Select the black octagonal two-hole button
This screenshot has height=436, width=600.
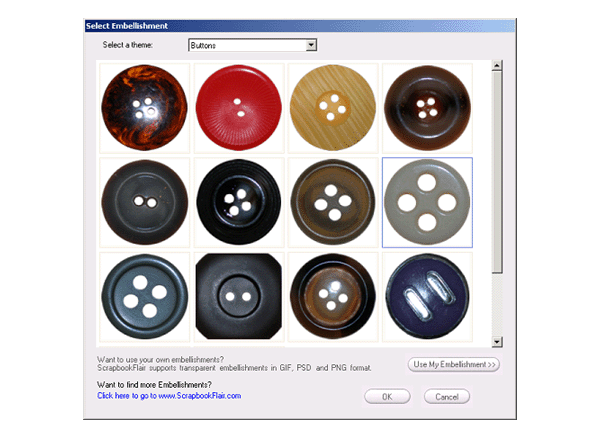239,297
